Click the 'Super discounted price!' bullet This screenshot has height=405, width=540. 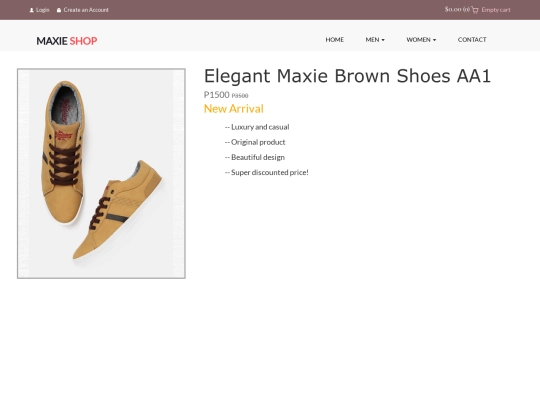(x=267, y=173)
